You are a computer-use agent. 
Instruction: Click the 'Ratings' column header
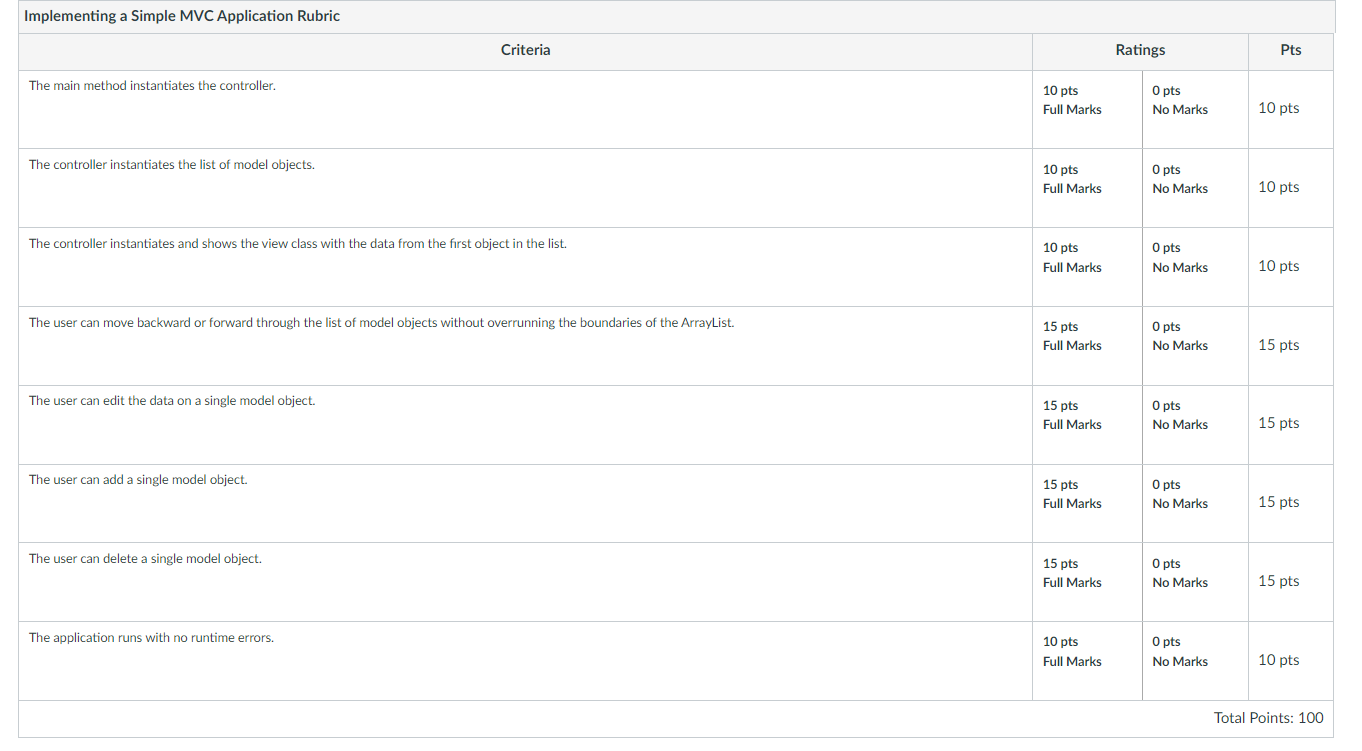1140,50
